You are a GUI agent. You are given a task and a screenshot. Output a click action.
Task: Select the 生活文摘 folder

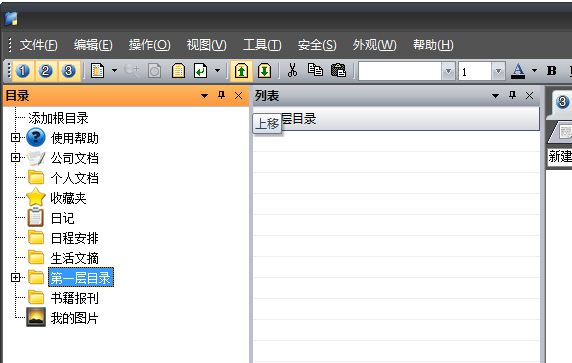74,259
